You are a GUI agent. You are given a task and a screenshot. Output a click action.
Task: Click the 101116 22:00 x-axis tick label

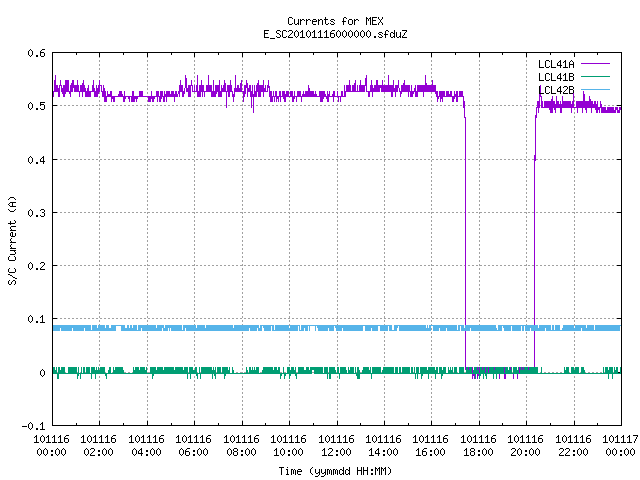tap(573, 446)
